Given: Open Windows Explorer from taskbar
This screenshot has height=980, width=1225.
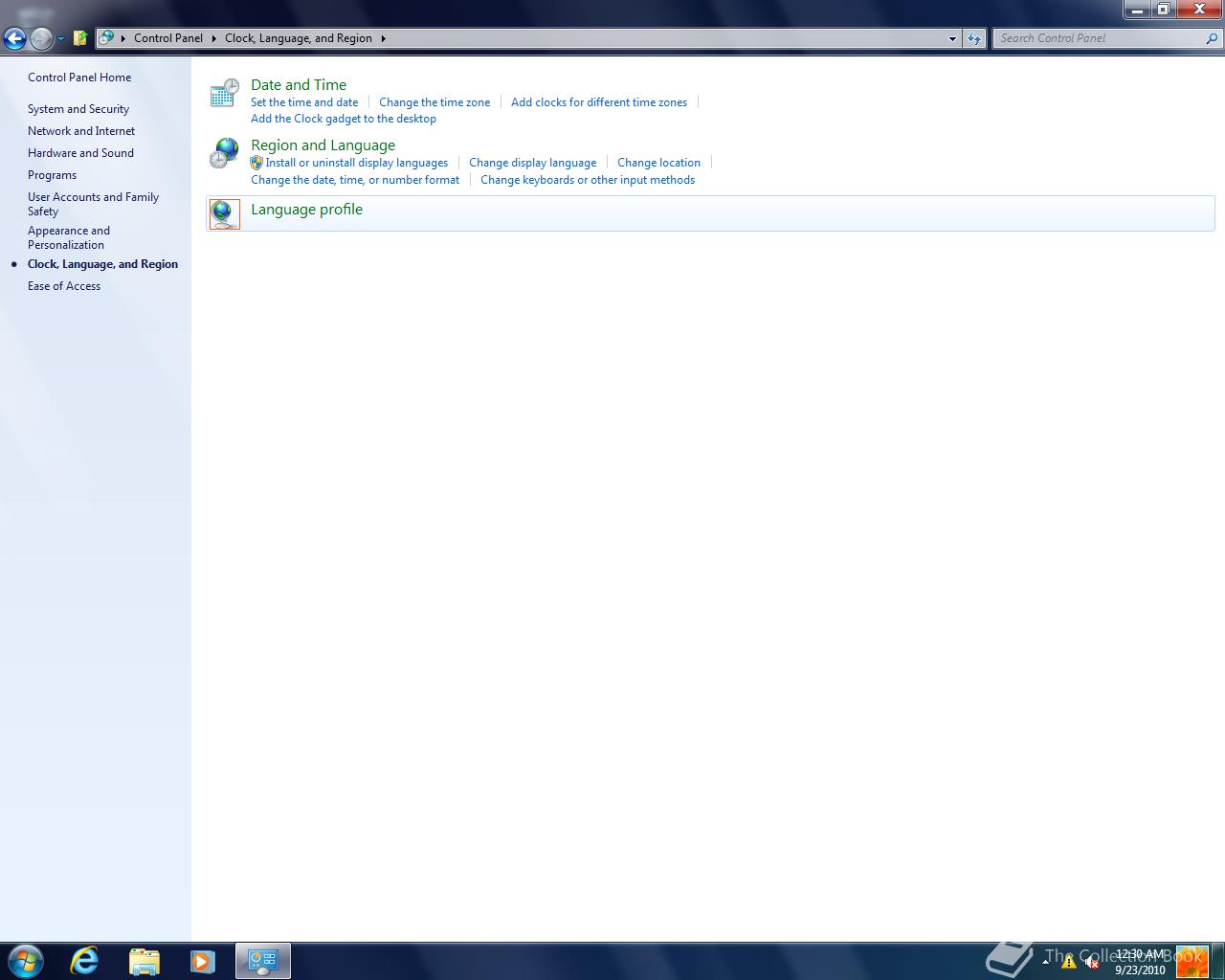Looking at the screenshot, I should (x=144, y=961).
